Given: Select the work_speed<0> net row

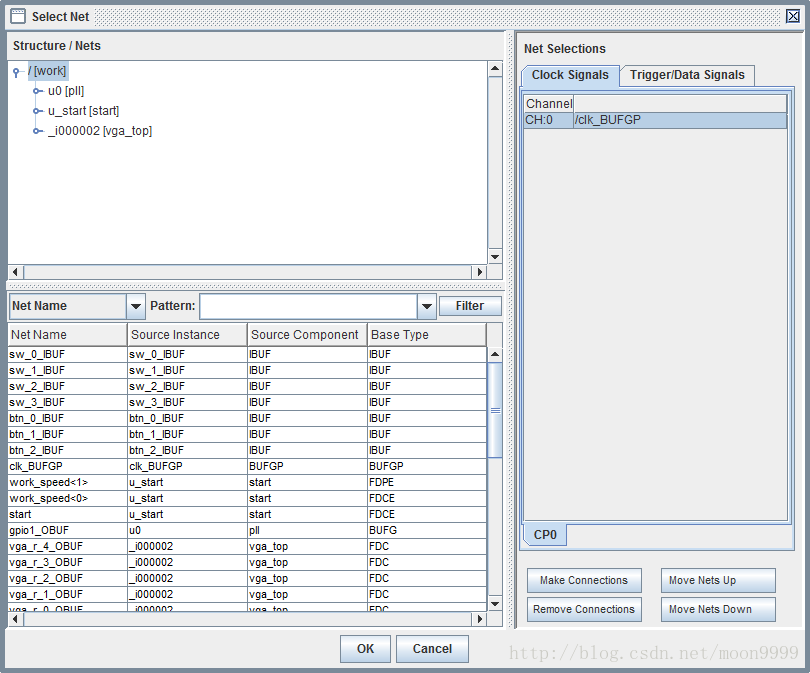Looking at the screenshot, I should [247, 498].
